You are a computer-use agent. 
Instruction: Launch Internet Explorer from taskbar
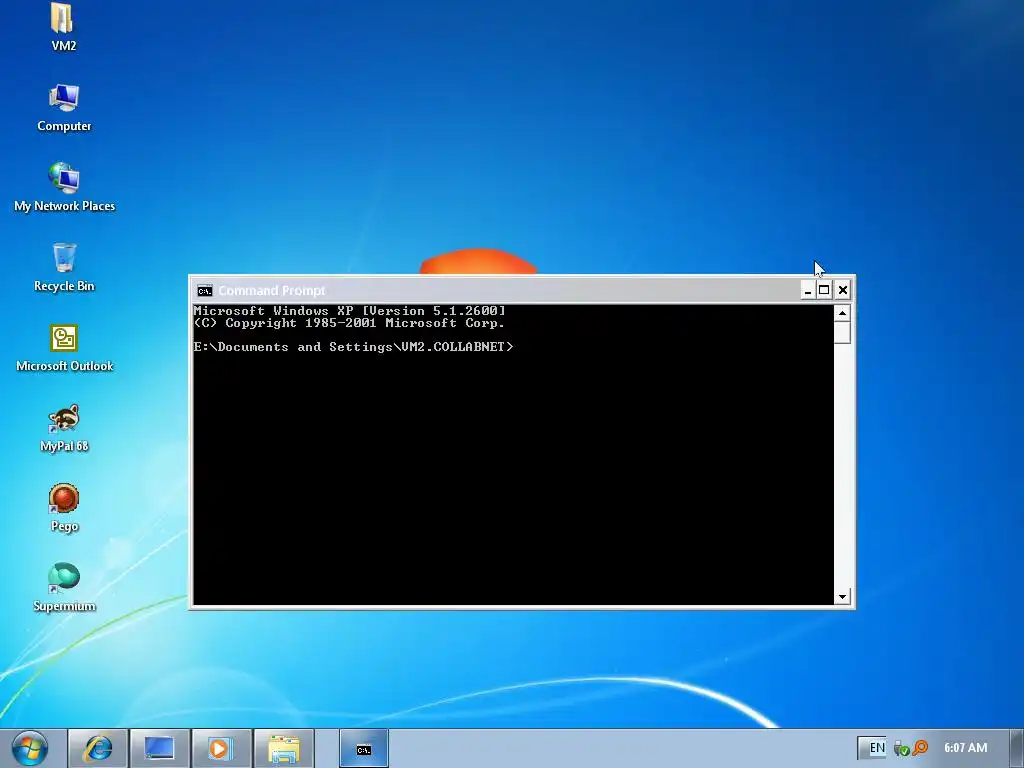[x=98, y=748]
